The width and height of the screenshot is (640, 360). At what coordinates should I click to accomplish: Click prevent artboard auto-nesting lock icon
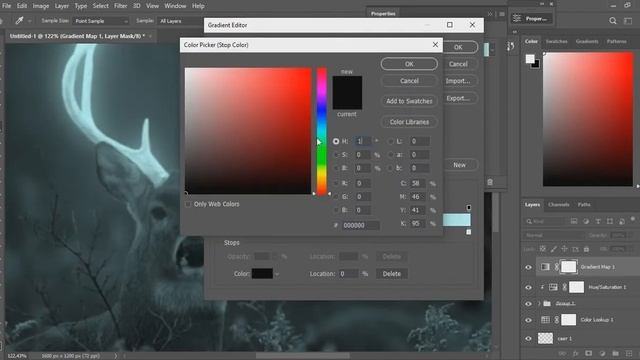click(x=575, y=249)
